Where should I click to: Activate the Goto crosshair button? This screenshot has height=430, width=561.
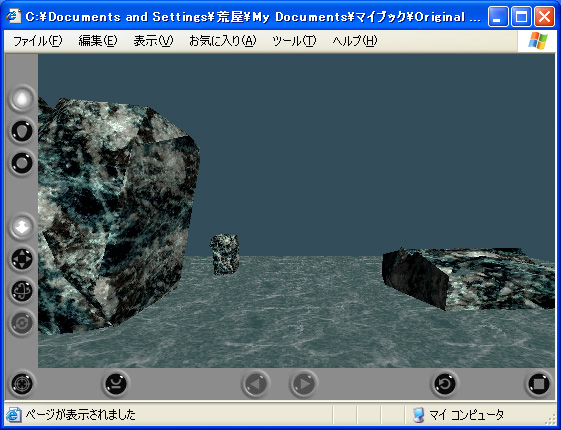pos(21,384)
